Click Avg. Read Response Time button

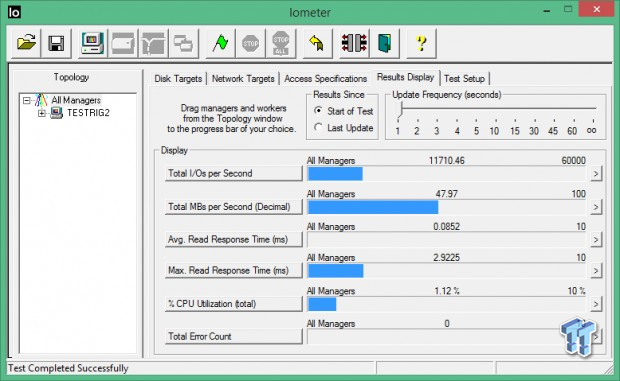[x=233, y=240]
